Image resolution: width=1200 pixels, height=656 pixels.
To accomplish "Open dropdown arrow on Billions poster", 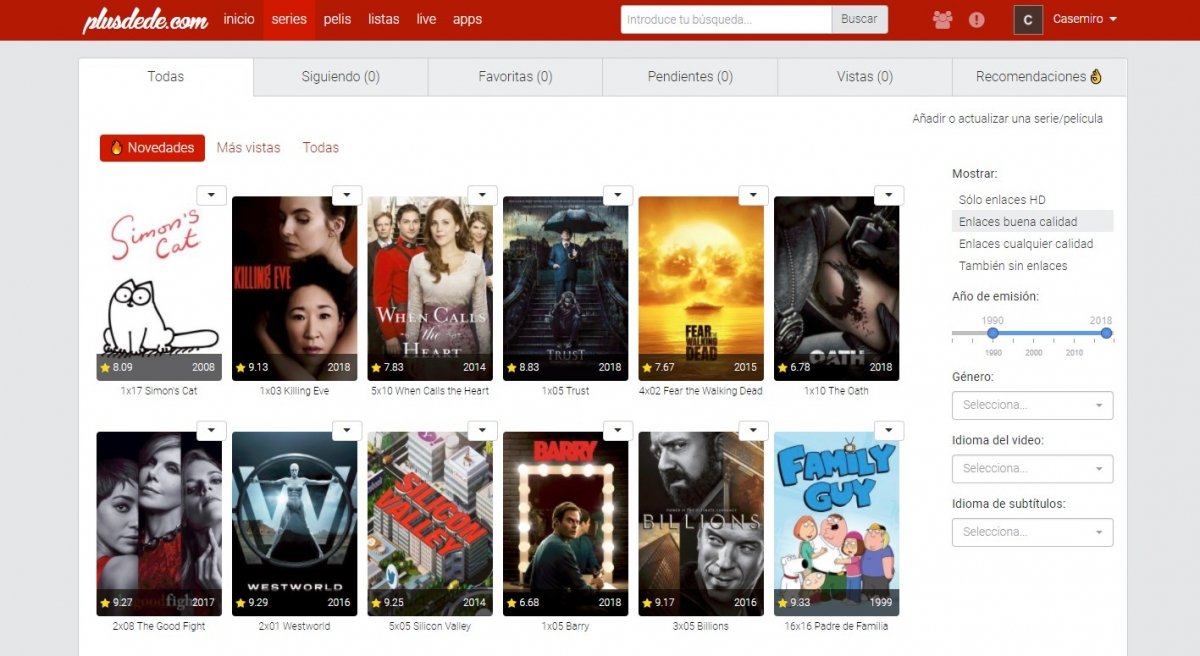I will tap(753, 431).
